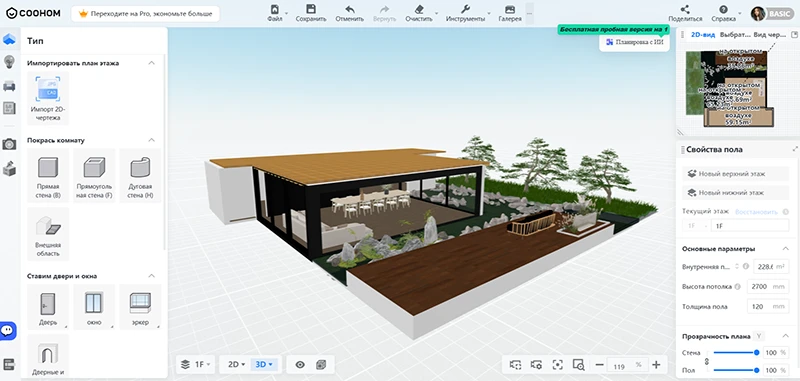Screen dimensions: 800x381
Task: Open the Справка help menu
Action: [723, 14]
